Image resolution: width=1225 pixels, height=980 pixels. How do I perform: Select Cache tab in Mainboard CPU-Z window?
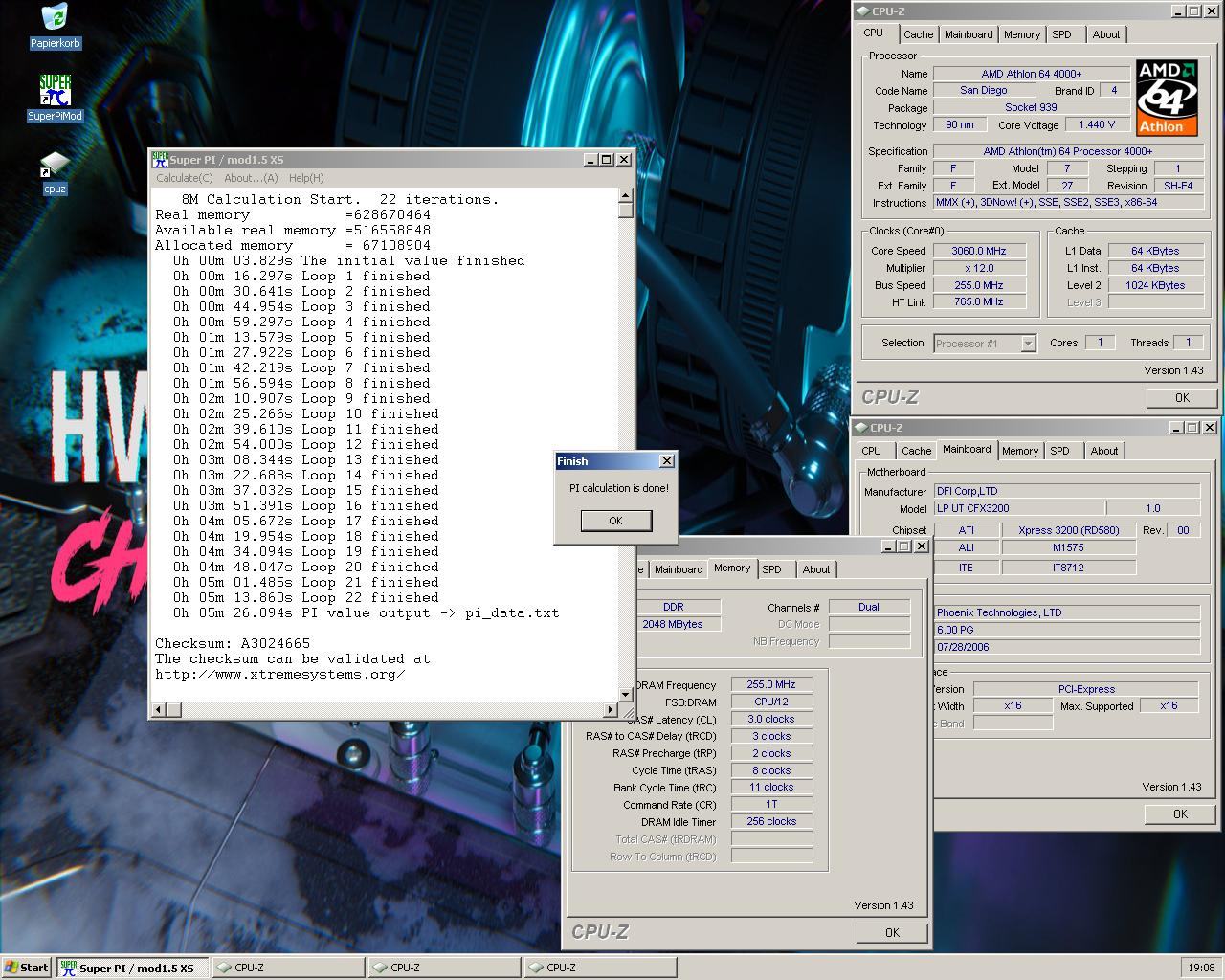(x=916, y=451)
